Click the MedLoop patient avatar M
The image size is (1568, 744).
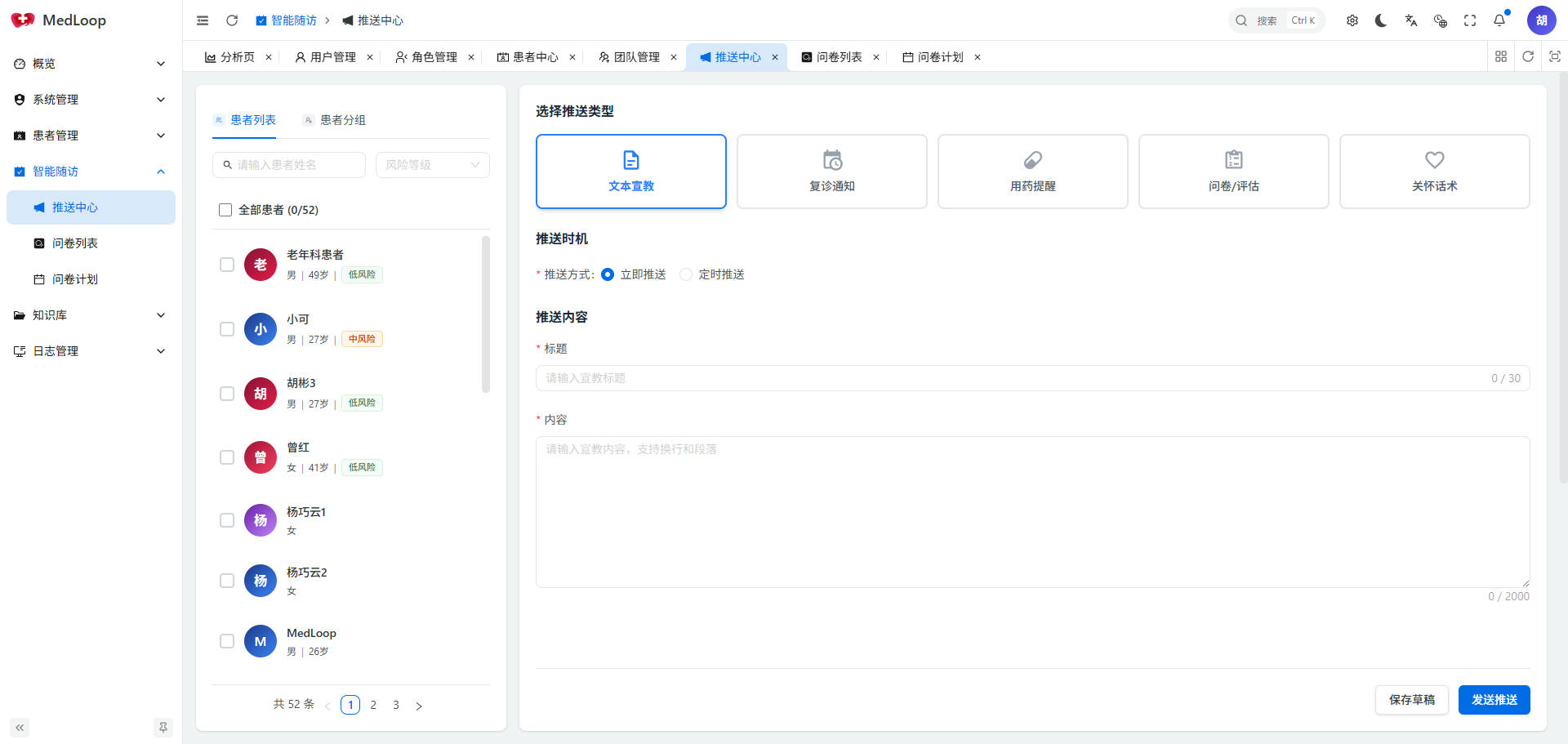261,641
